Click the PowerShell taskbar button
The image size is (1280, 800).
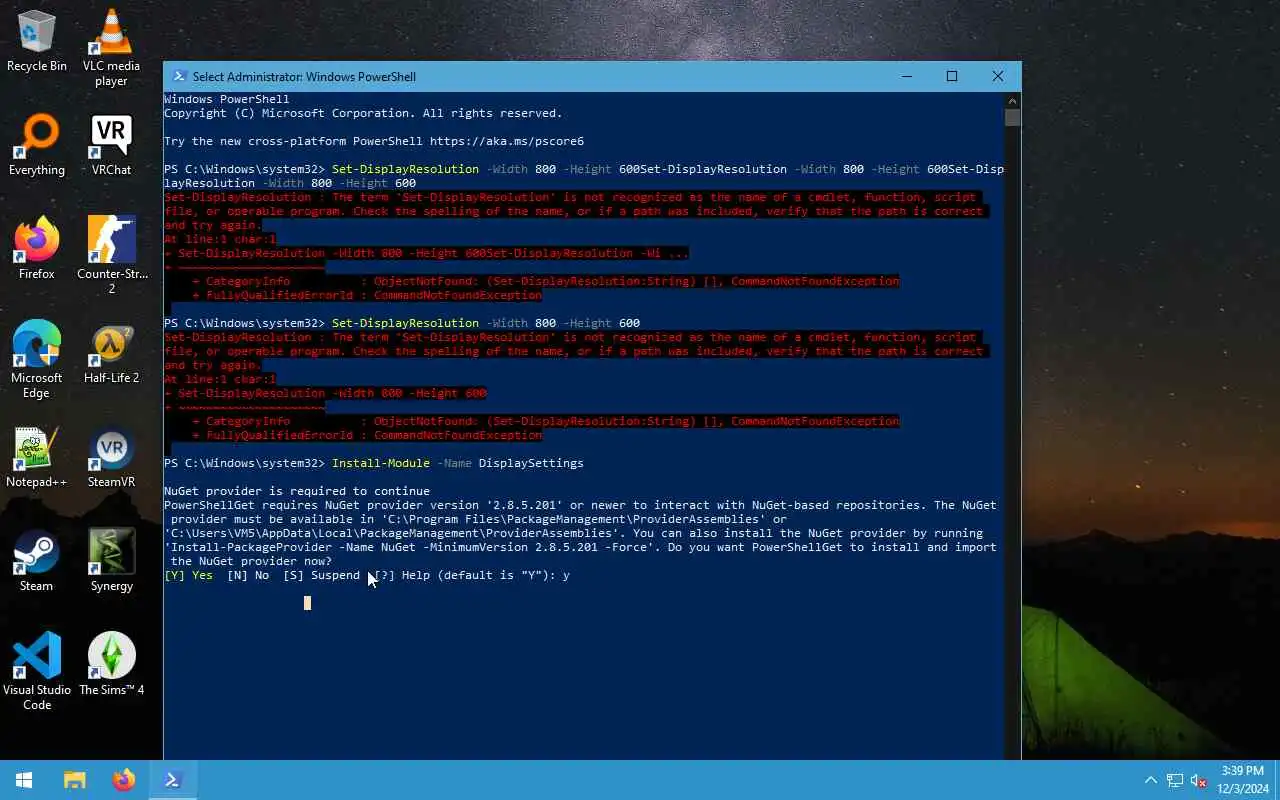coord(173,780)
